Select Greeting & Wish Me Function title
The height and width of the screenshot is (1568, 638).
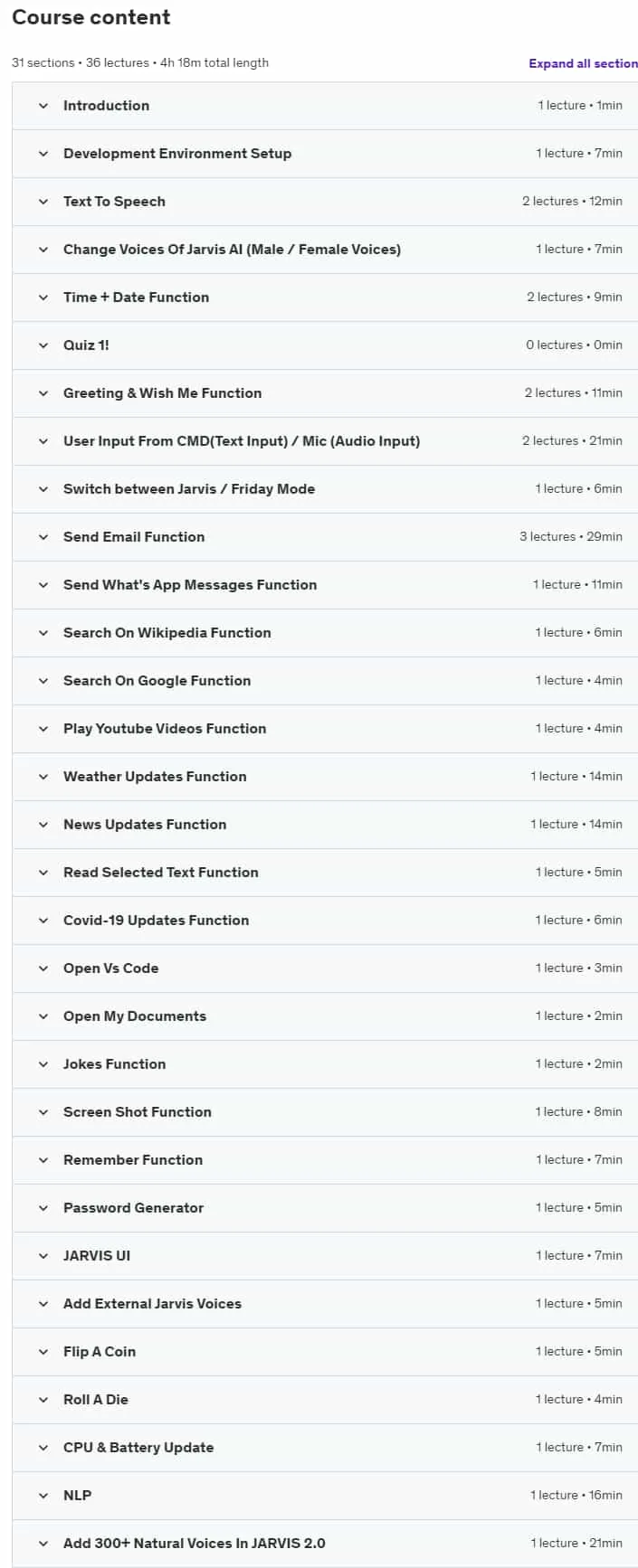pos(162,393)
